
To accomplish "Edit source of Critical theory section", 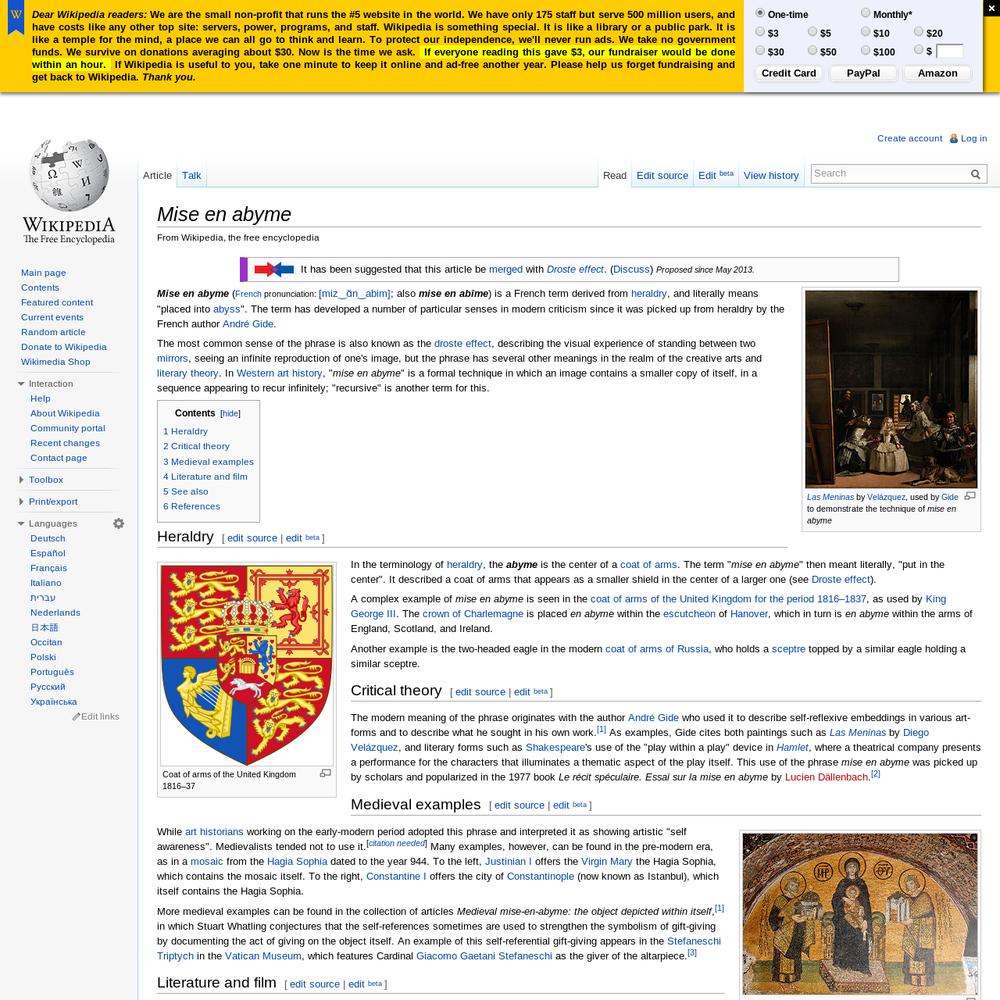I will 480,692.
